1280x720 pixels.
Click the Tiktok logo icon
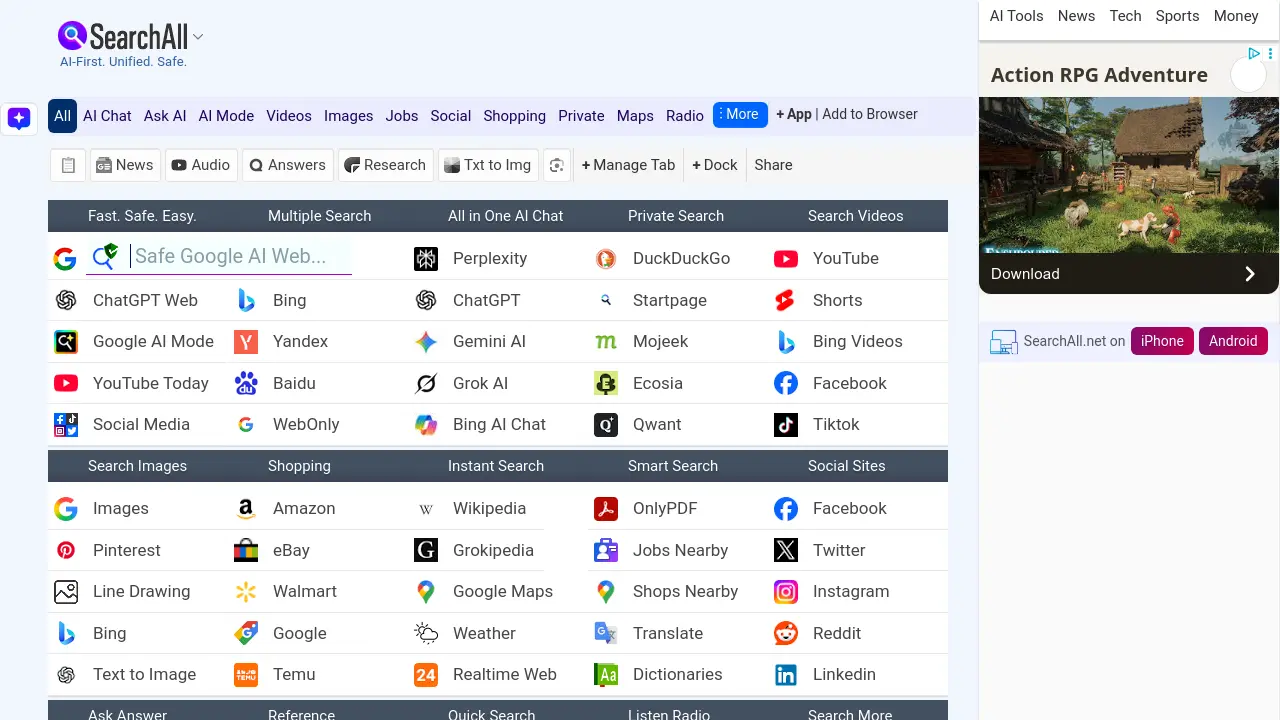coord(786,425)
